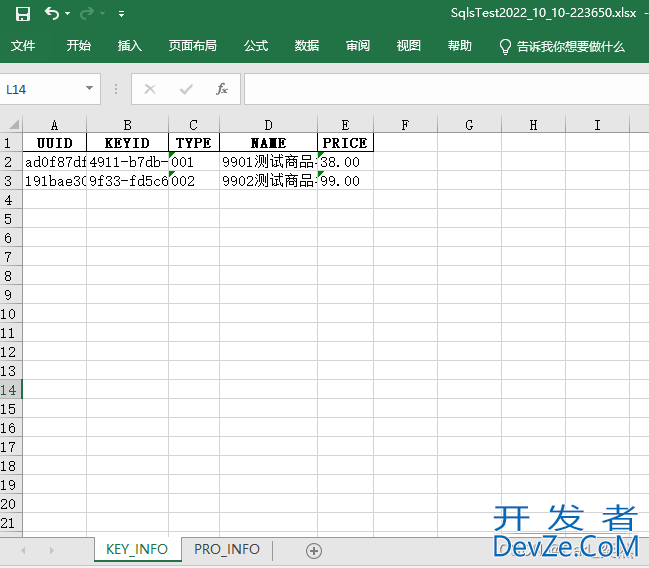Screen dimensions: 649x568
Task: Open the Redo history dropdown arrow
Action: 103,14
